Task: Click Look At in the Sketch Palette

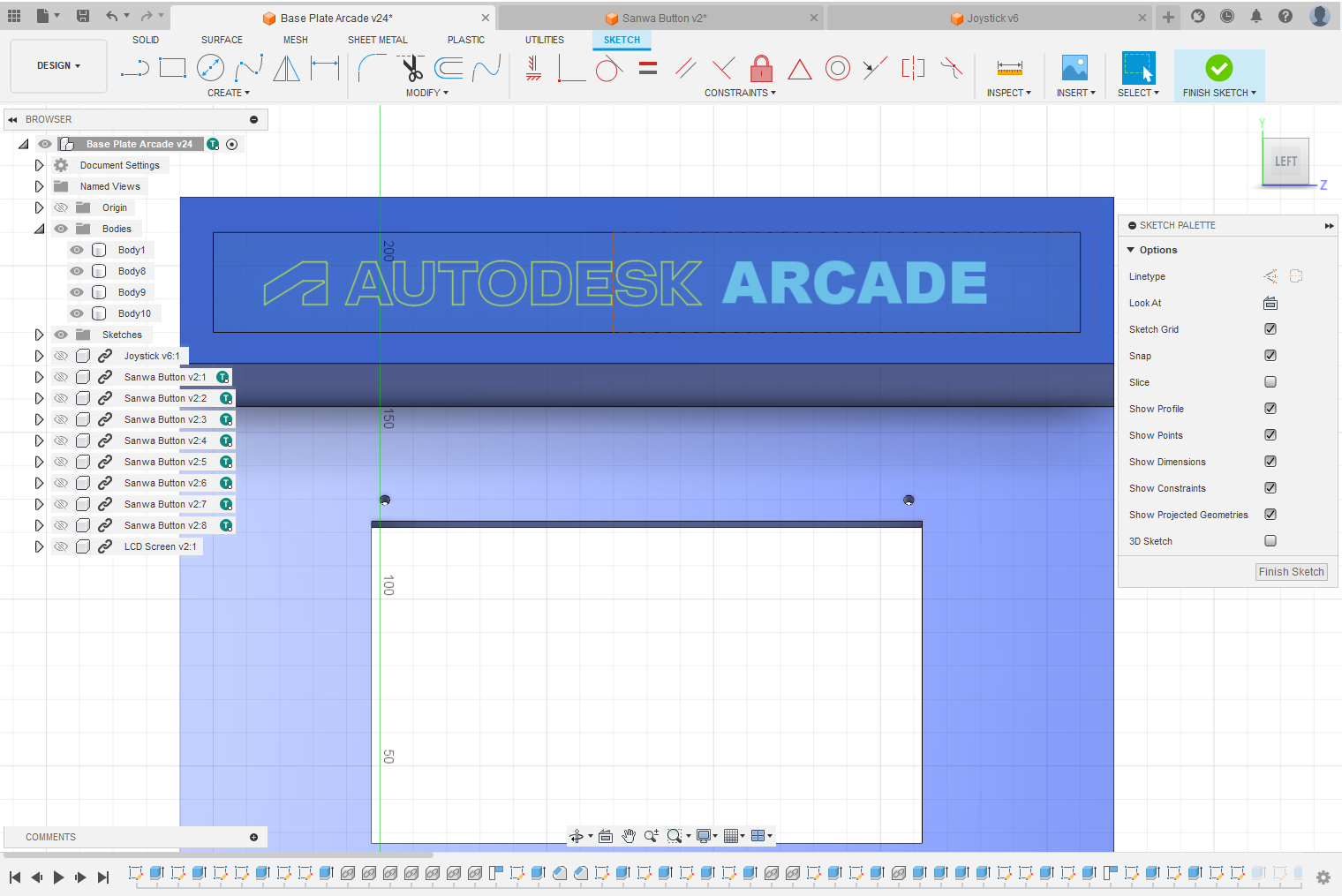Action: click(x=1270, y=303)
